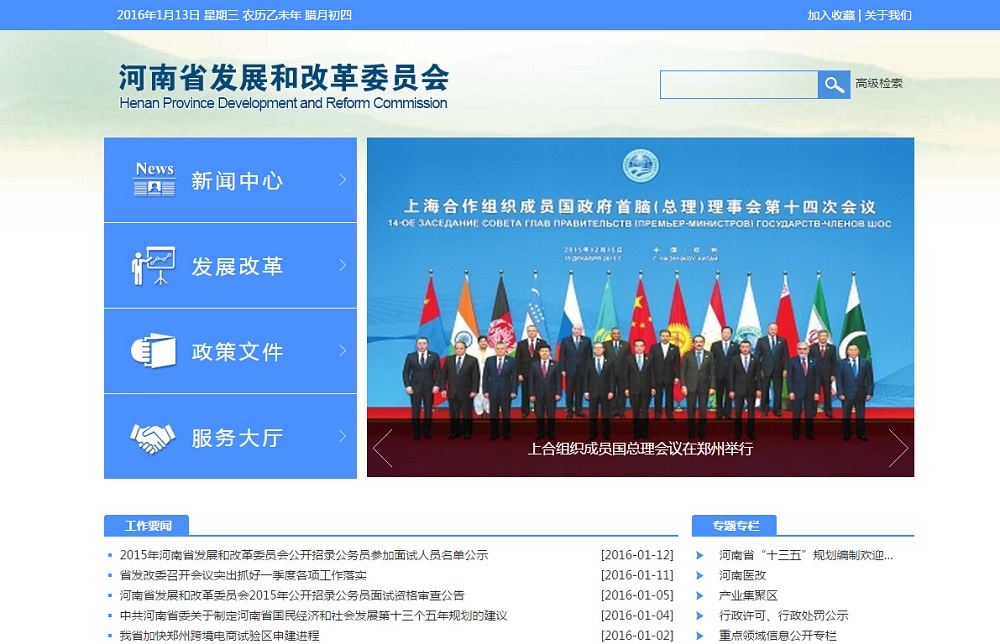Select the 工作要闻 tab
The height and width of the screenshot is (644, 1000).
tap(147, 526)
